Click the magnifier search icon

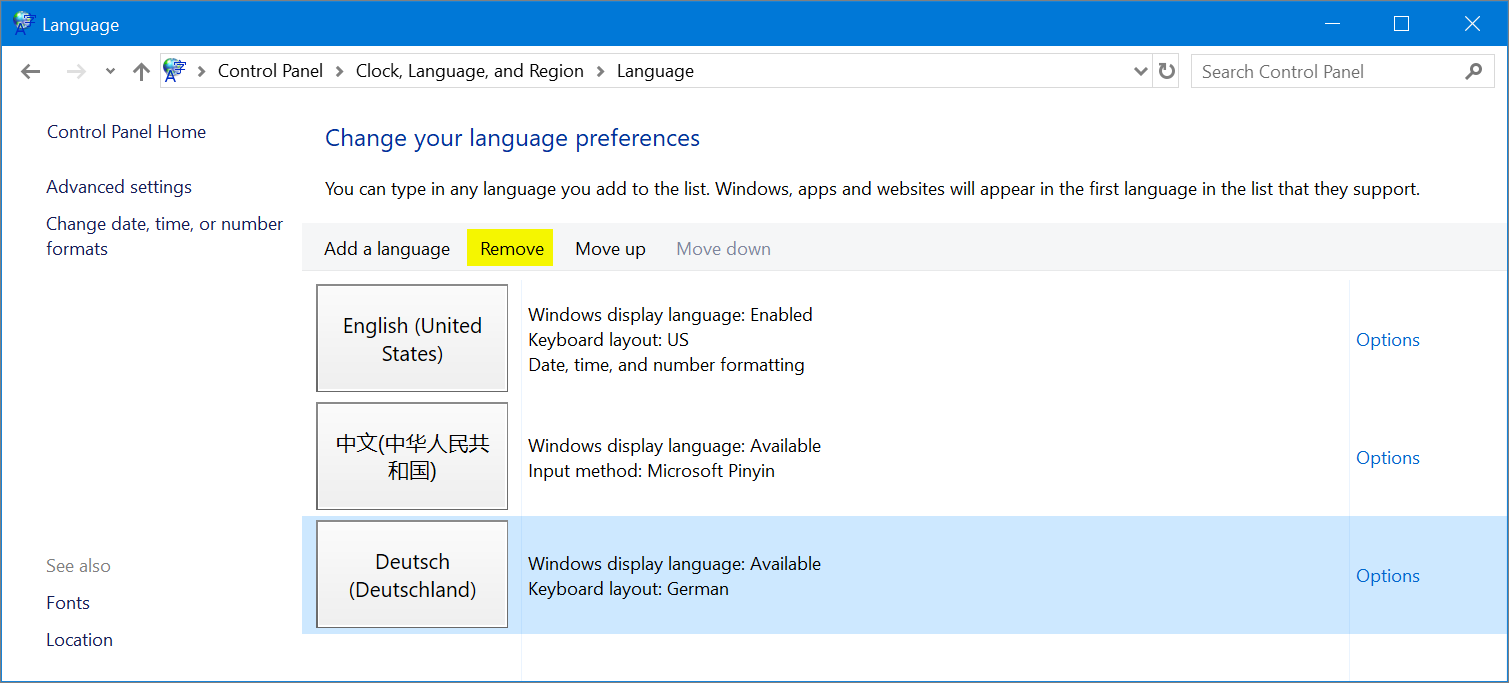point(1473,71)
